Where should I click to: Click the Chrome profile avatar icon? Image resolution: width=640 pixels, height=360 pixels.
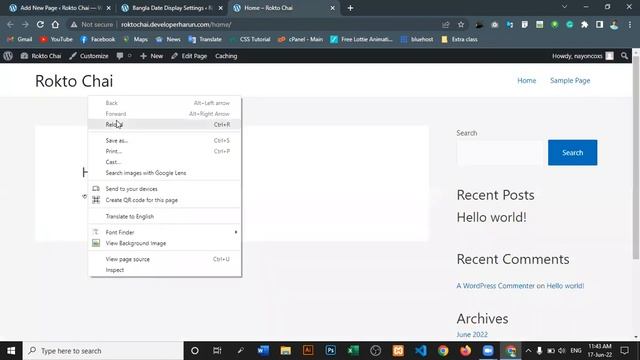point(614,24)
